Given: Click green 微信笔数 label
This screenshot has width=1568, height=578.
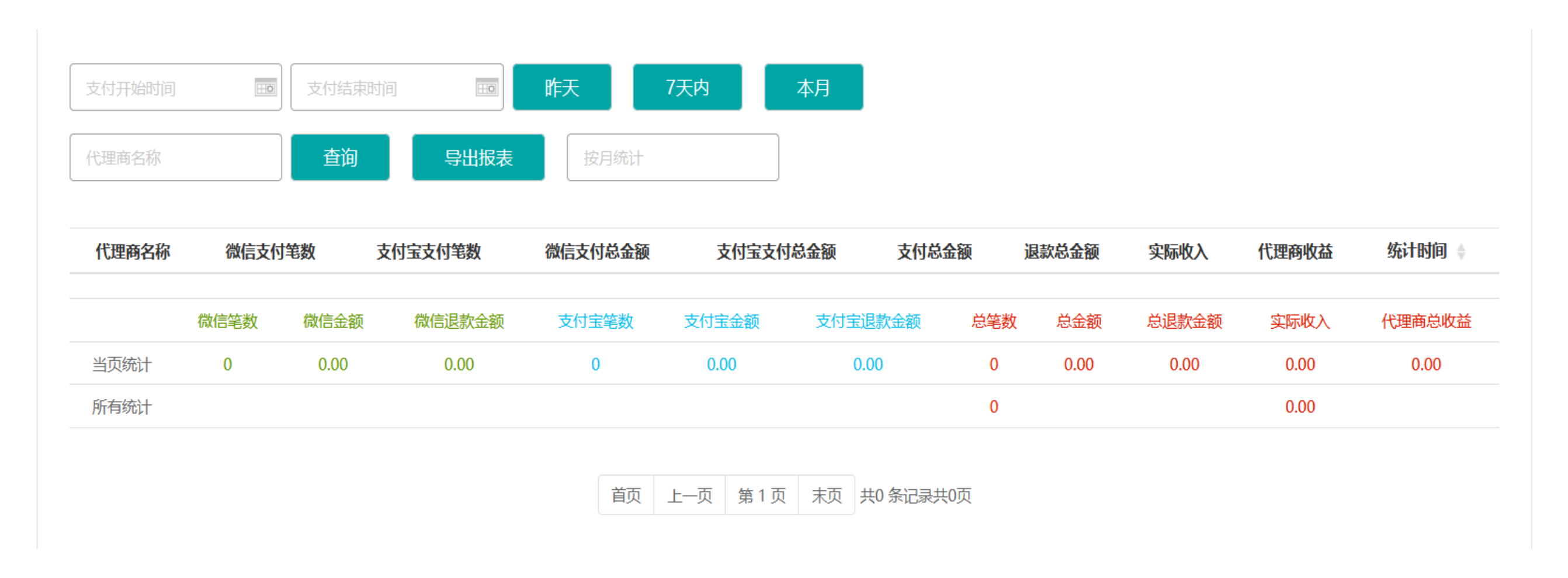Looking at the screenshot, I should [x=228, y=321].
